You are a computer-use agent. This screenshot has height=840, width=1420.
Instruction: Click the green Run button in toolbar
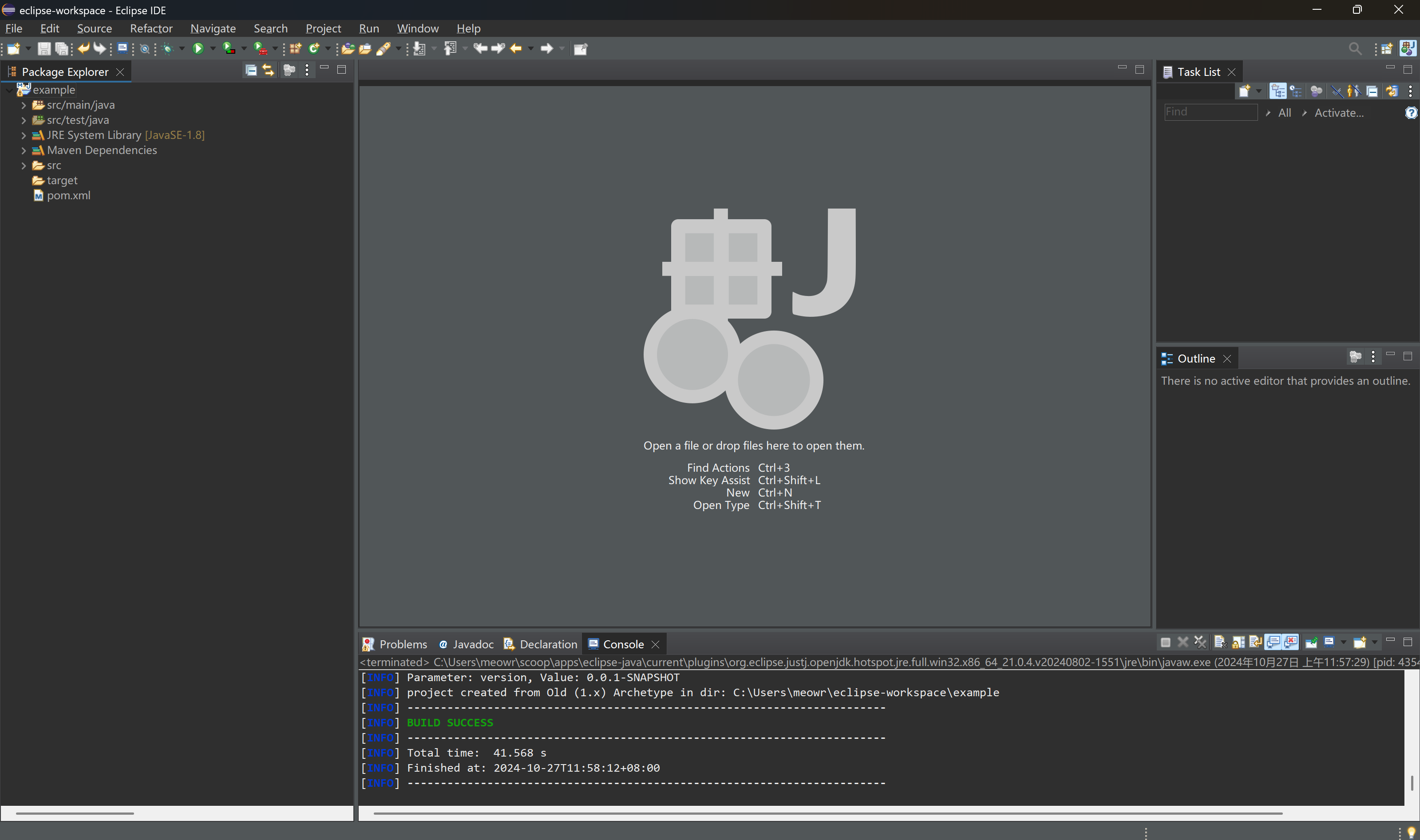pos(198,49)
